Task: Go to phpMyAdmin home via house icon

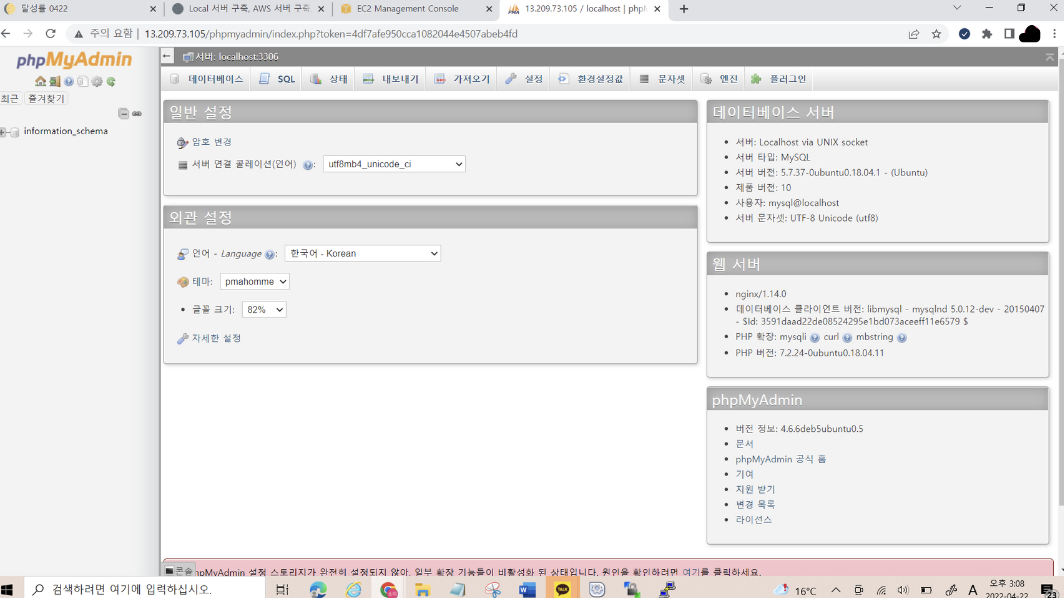Action: tap(40, 81)
